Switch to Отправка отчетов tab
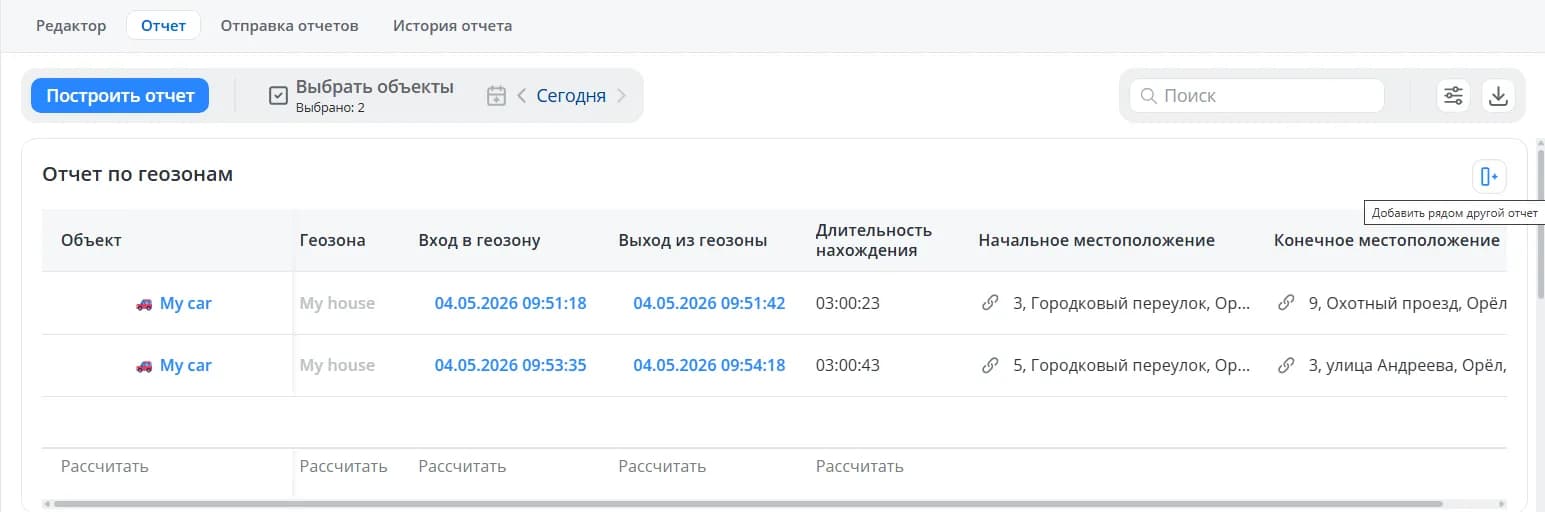This screenshot has width=1545, height=512. pyautogui.click(x=289, y=26)
